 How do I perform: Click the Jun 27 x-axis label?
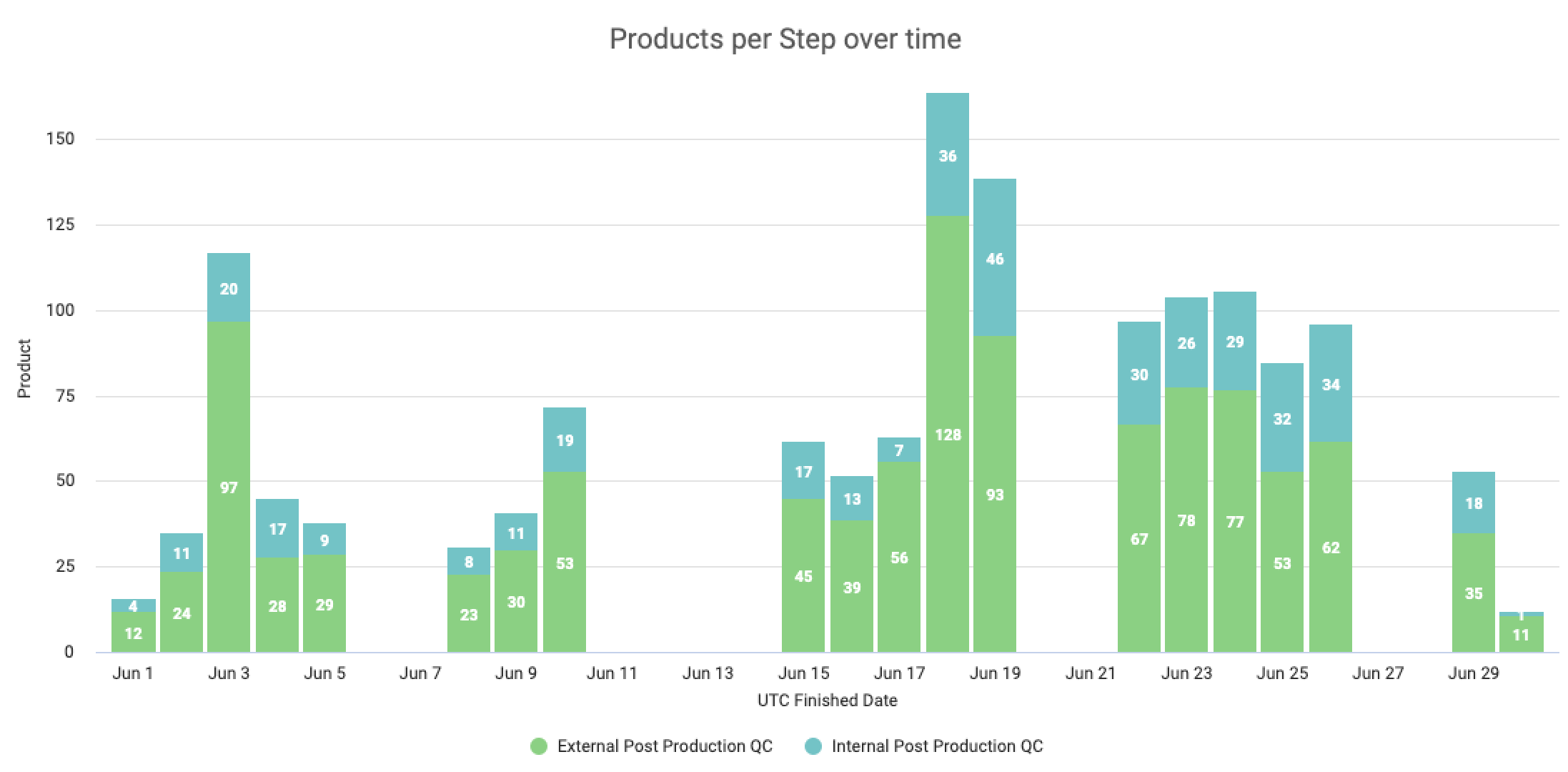tap(1378, 673)
